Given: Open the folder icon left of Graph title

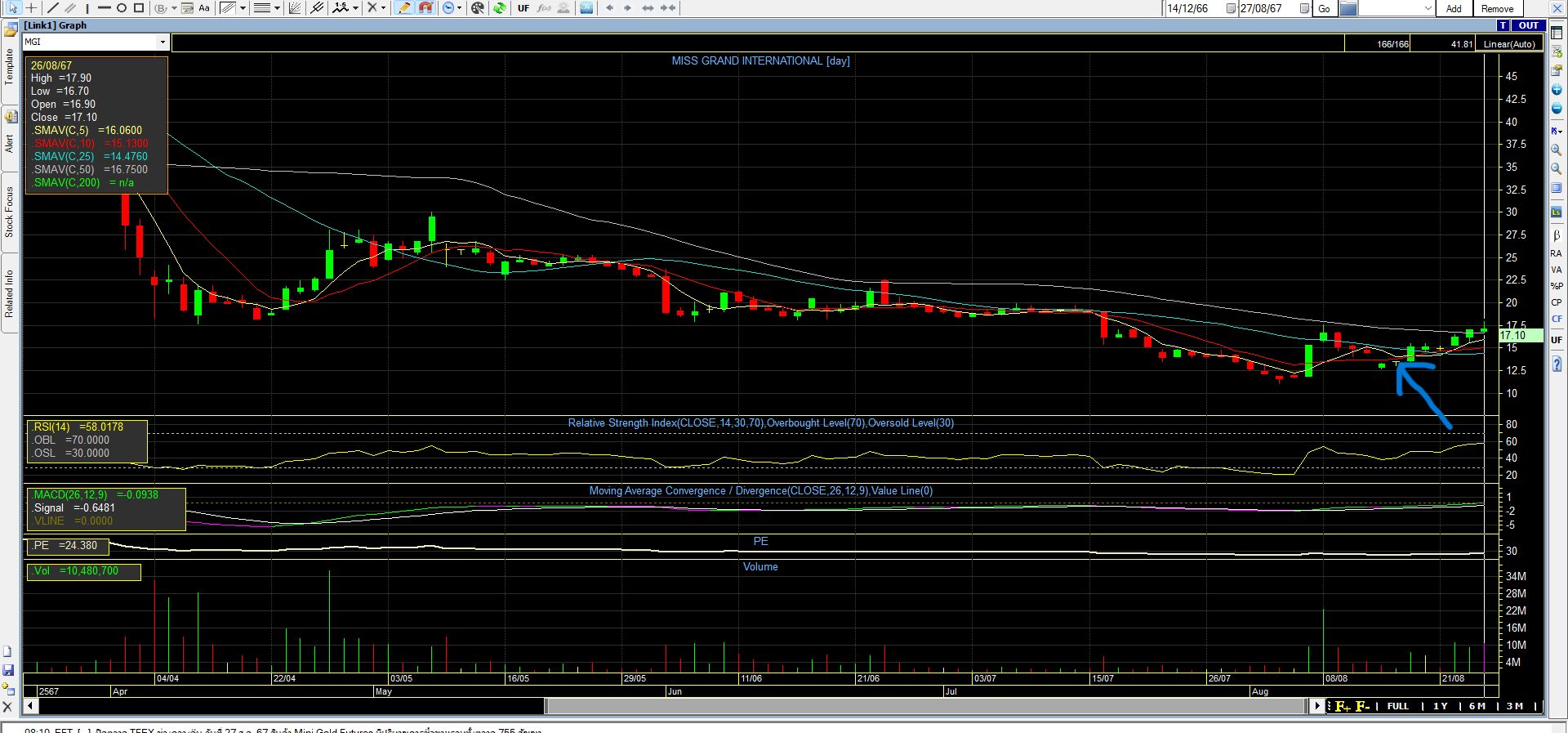Looking at the screenshot, I should coord(11,31).
